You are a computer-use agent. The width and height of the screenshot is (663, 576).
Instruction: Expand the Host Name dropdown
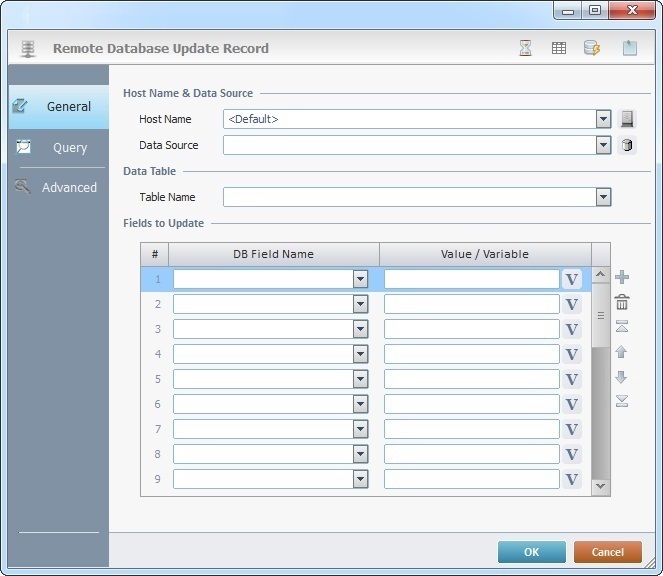(603, 119)
